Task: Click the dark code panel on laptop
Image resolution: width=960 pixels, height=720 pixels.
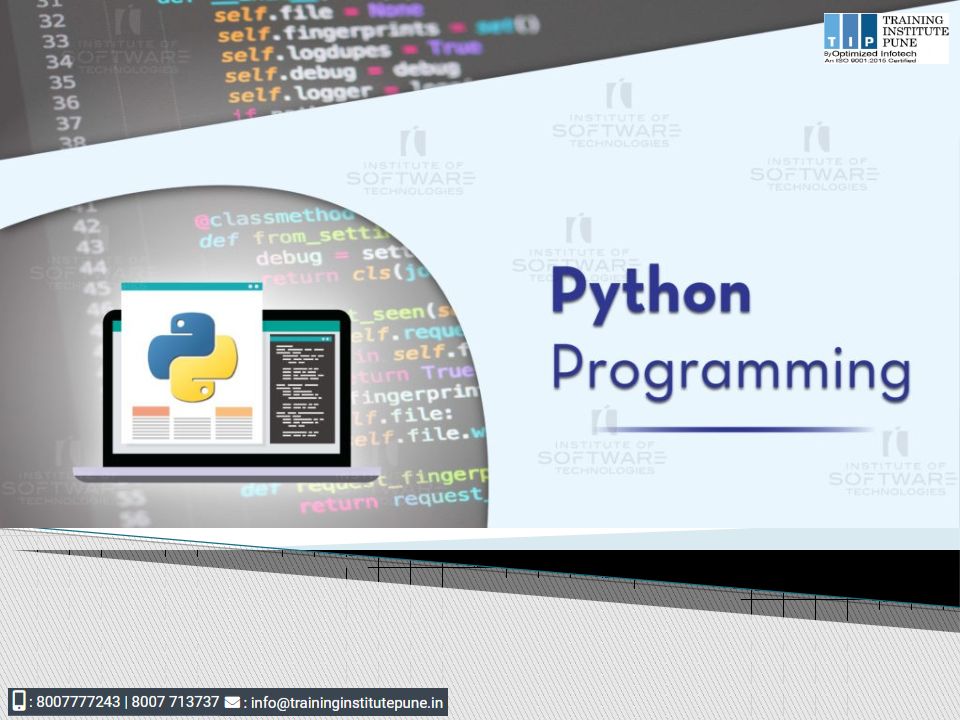Action: pyautogui.click(x=304, y=389)
